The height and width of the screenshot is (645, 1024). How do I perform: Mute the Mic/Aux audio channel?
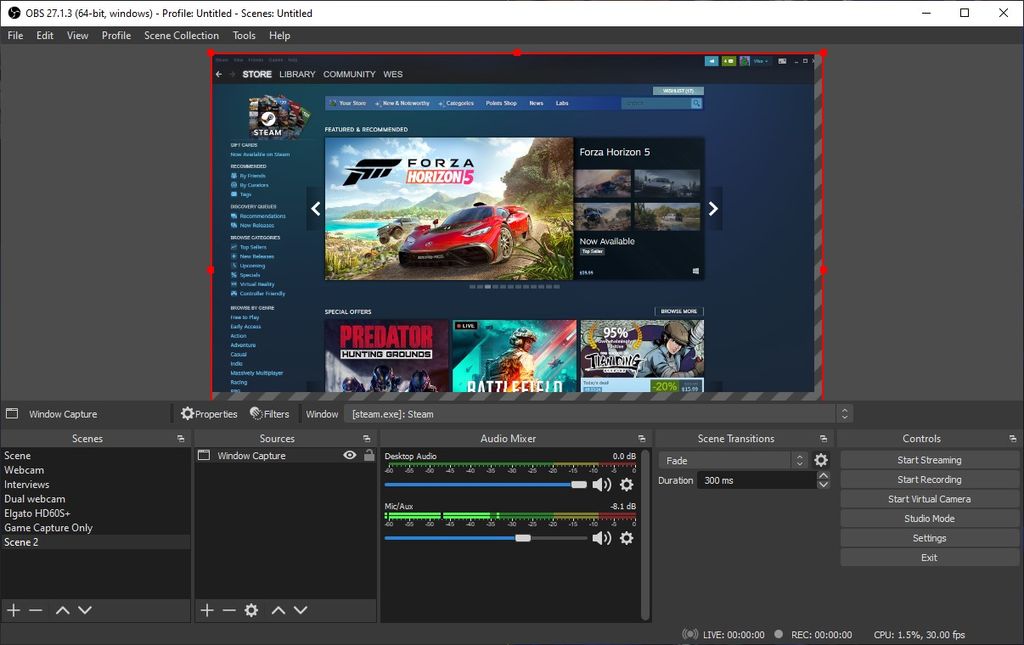[603, 537]
